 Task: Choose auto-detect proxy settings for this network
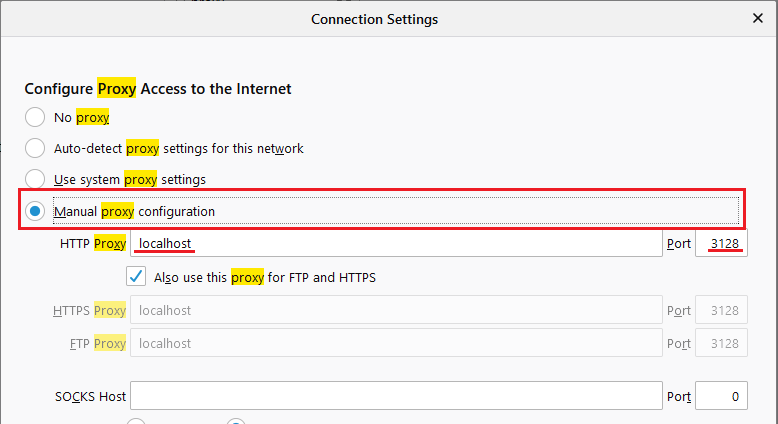[x=36, y=148]
